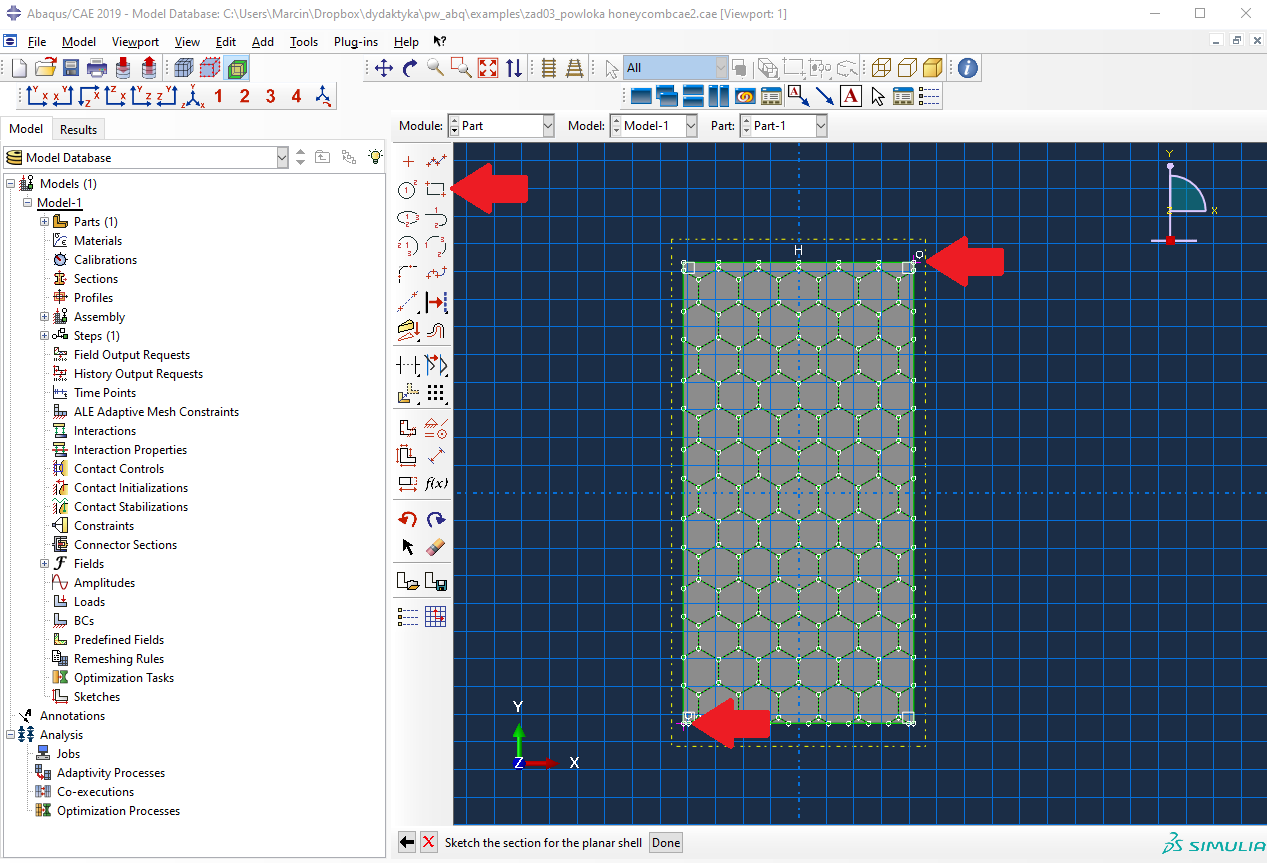Screen dimensions: 1267x863
Task: Open the Plug-ins menu
Action: tap(355, 42)
